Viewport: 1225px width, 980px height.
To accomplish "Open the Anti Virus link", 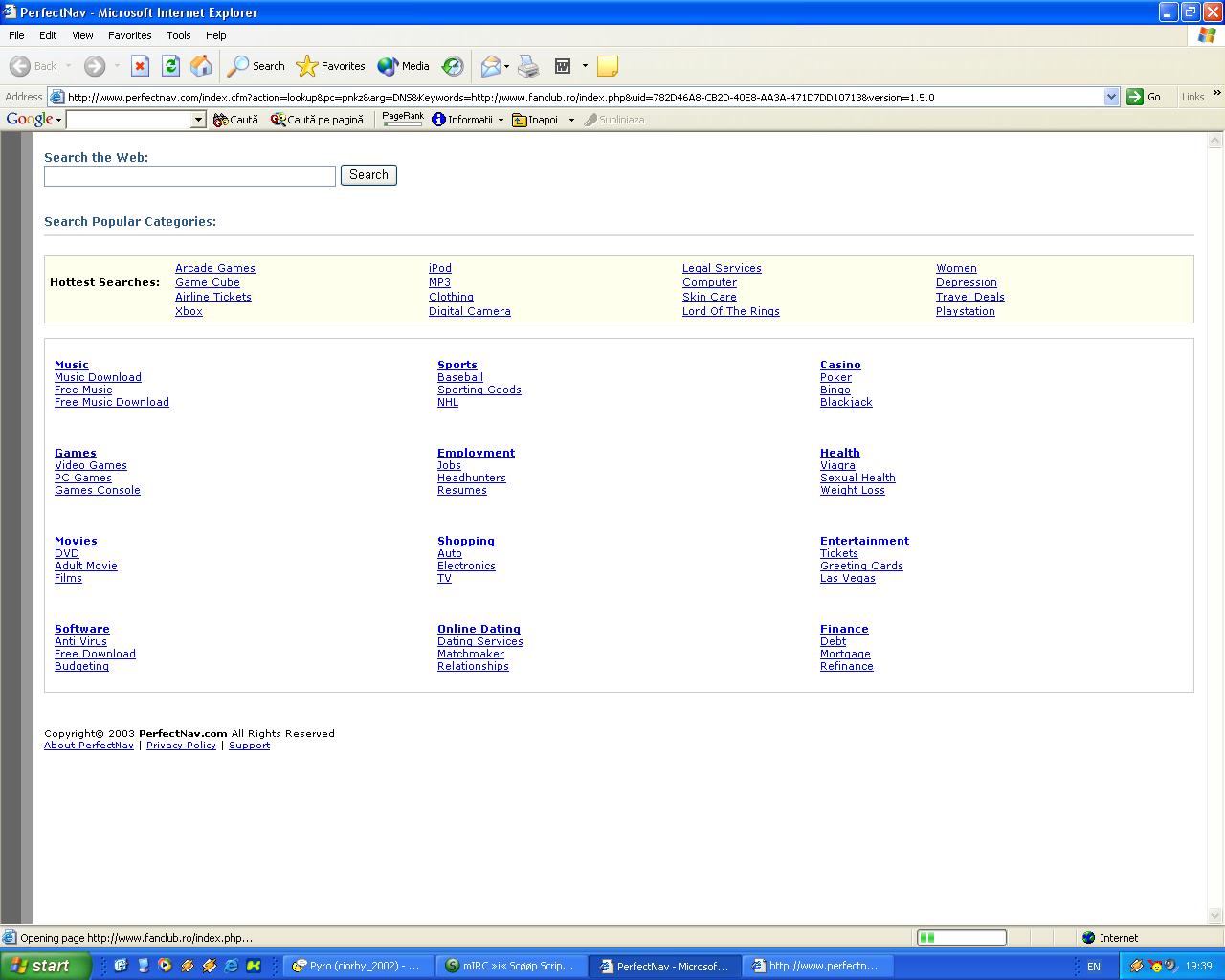I will 80,641.
